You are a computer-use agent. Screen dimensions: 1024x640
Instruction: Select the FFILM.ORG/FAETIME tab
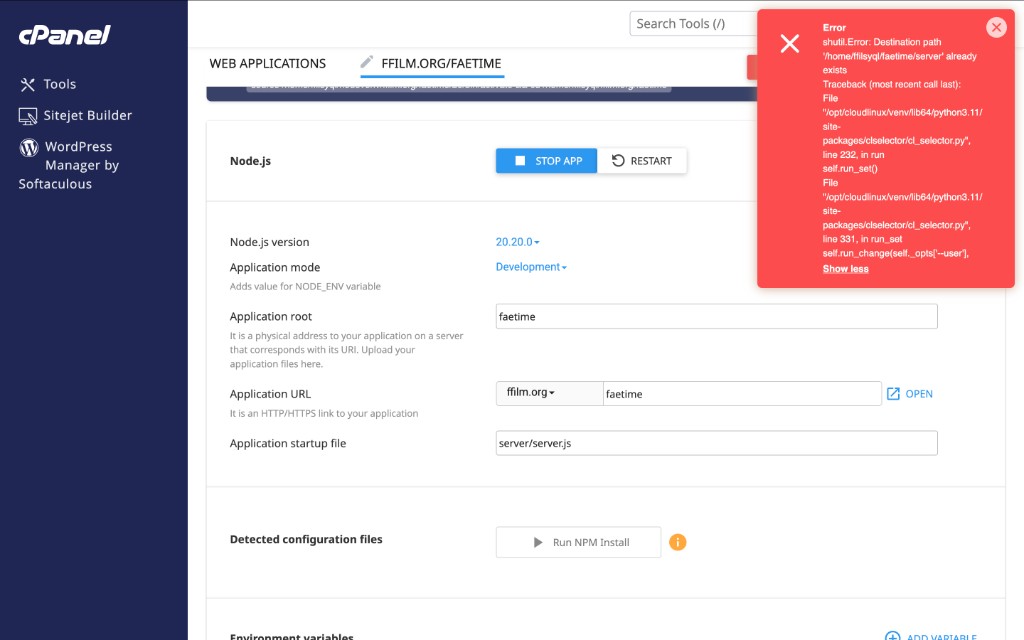[441, 63]
